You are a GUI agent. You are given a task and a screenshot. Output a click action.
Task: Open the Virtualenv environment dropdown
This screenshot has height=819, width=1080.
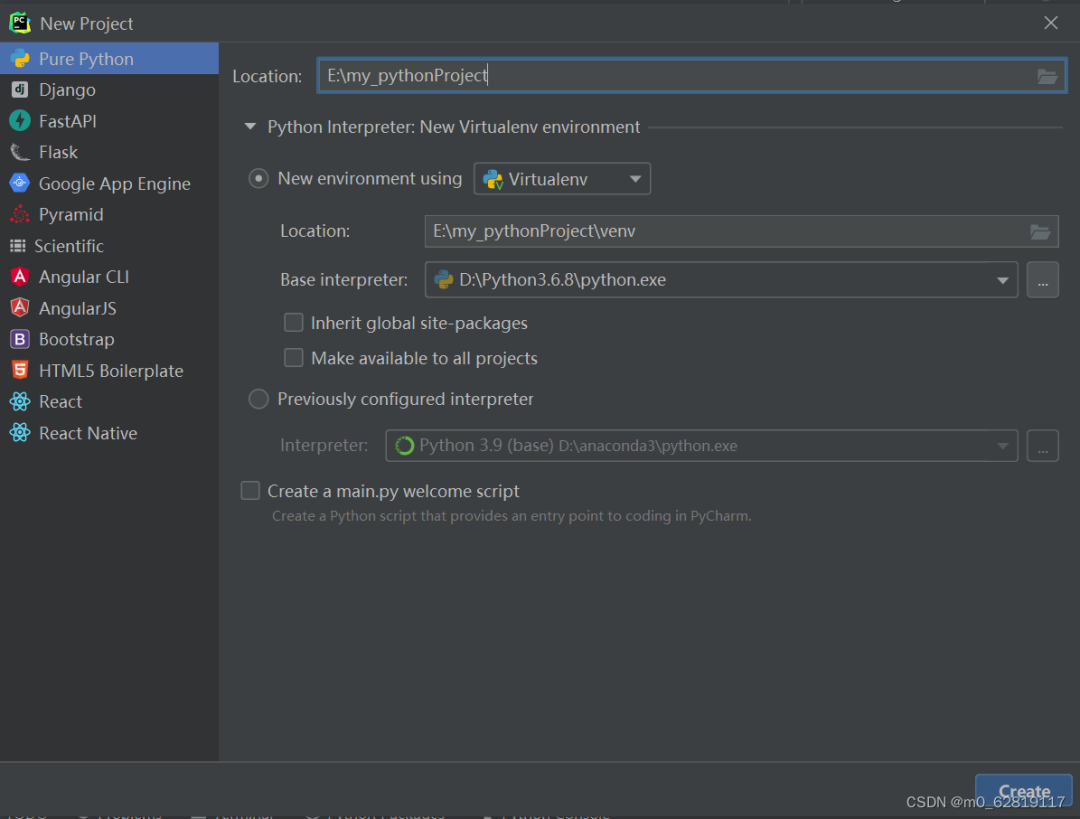coord(562,179)
